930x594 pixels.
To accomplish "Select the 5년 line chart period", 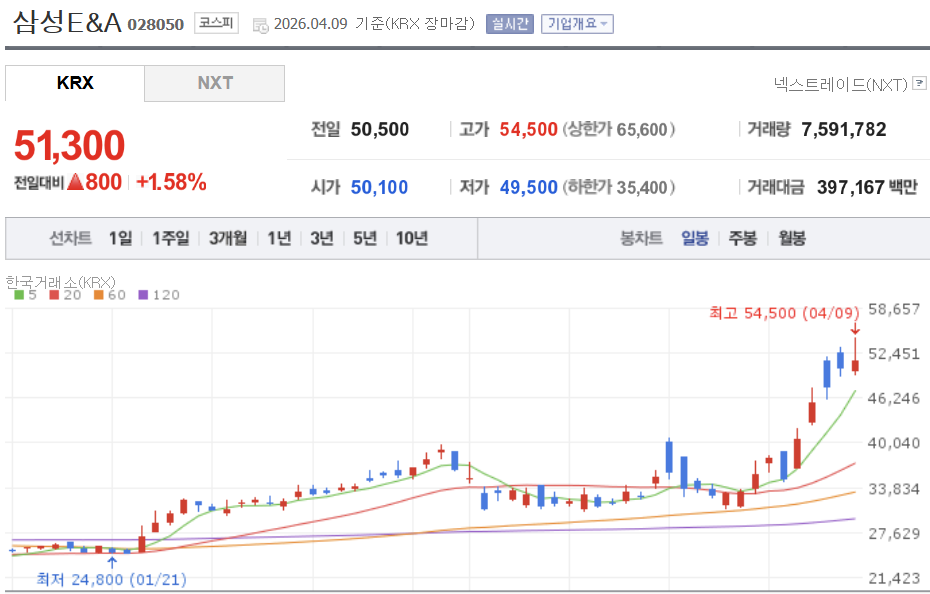I will pyautogui.click(x=365, y=239).
